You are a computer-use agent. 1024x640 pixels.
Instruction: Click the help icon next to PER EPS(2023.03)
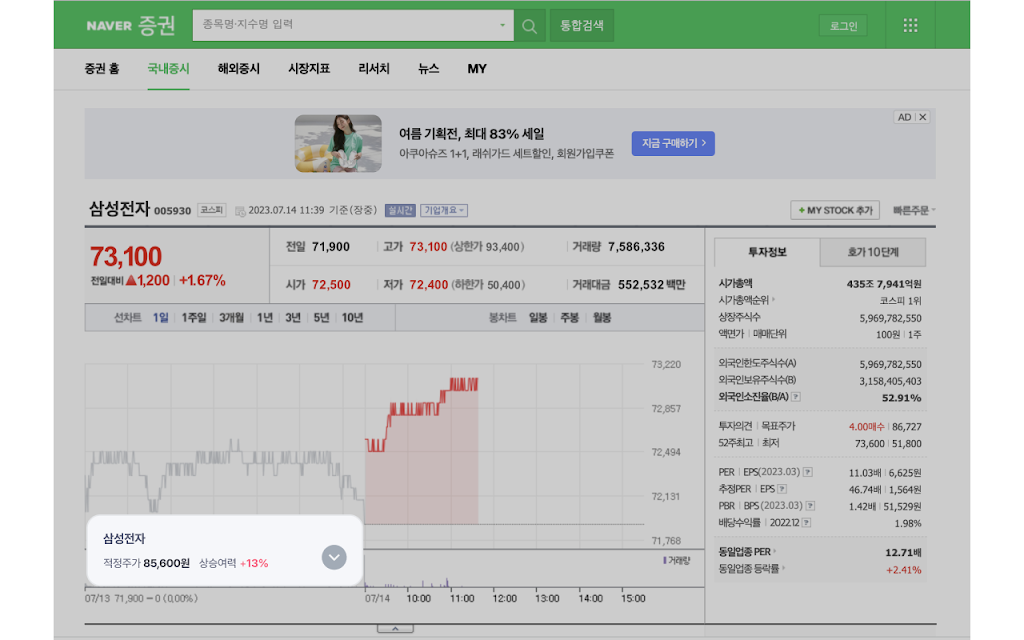click(x=808, y=472)
